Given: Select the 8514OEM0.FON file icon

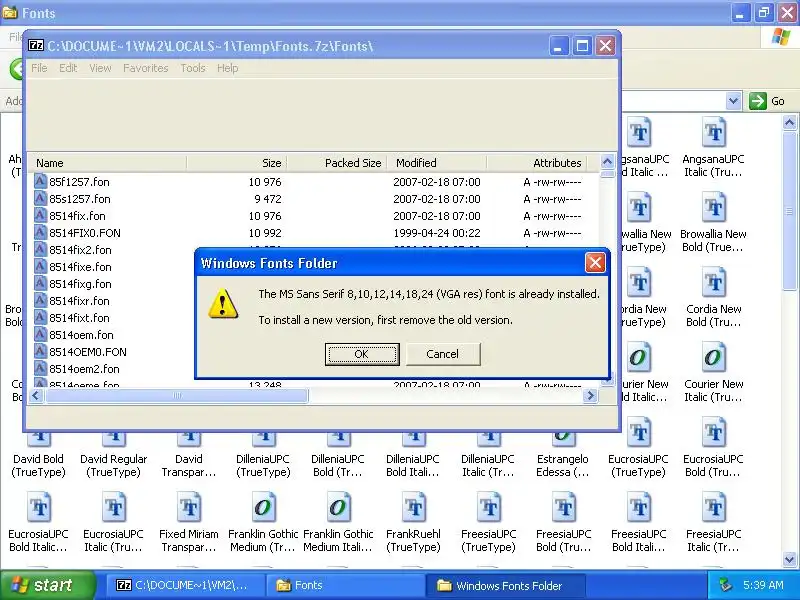Looking at the screenshot, I should tap(41, 352).
